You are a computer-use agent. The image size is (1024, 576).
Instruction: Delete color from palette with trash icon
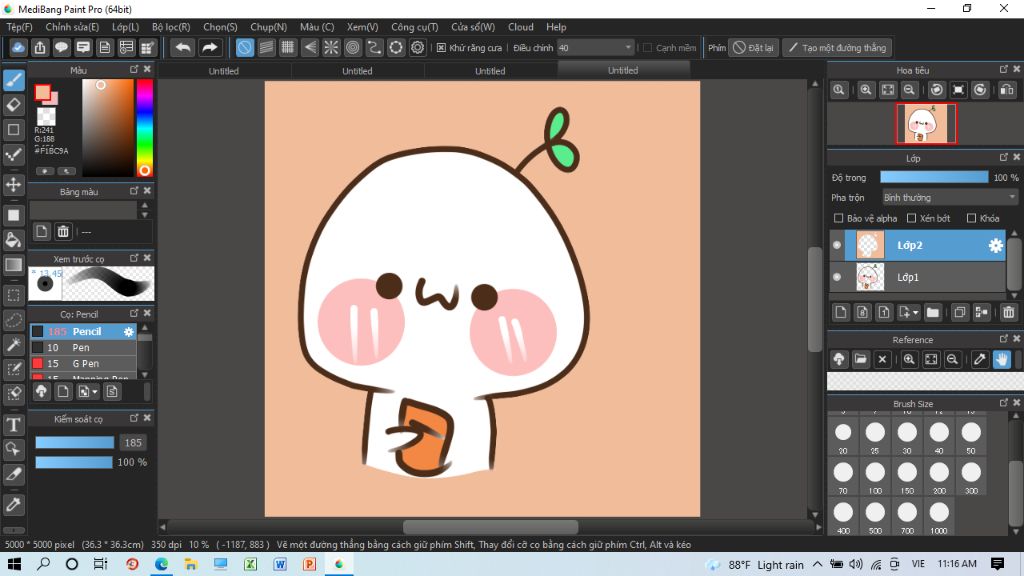[x=63, y=231]
